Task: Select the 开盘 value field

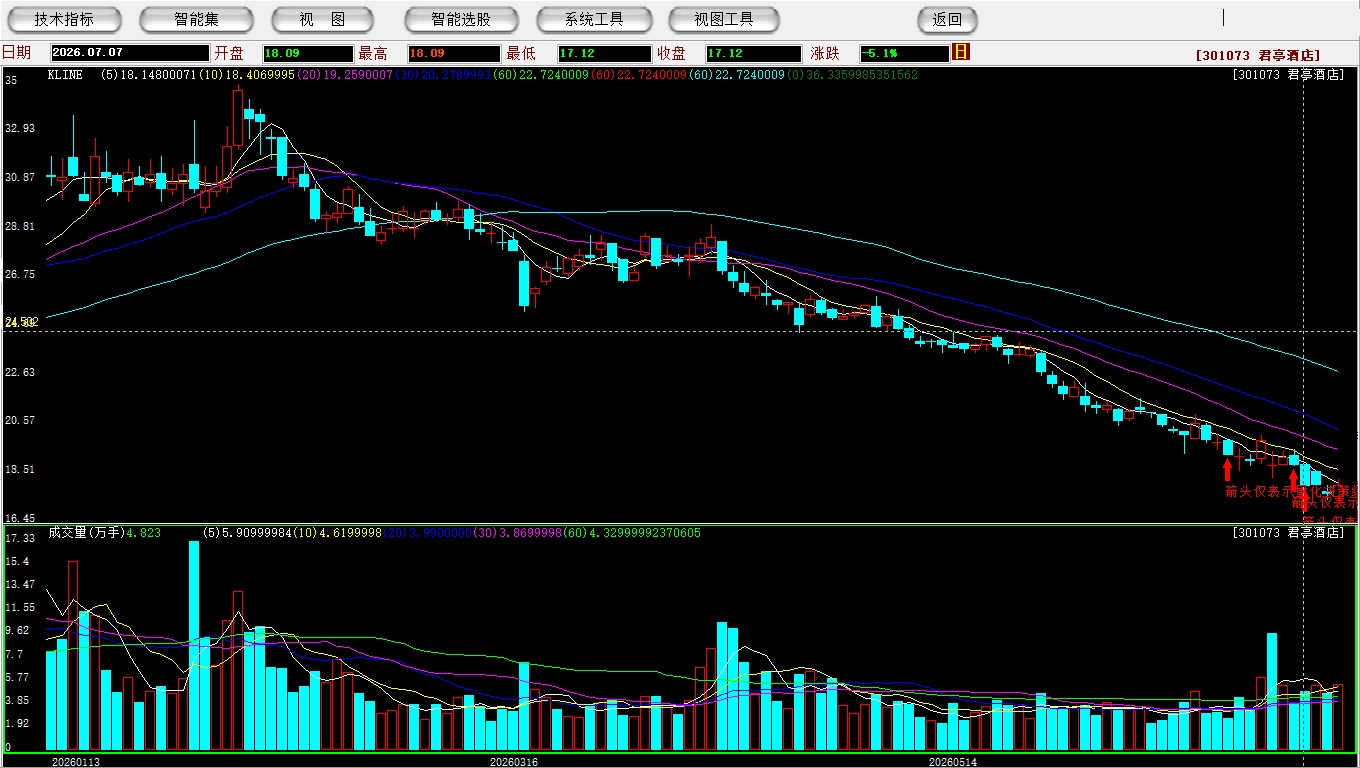Action: point(308,53)
